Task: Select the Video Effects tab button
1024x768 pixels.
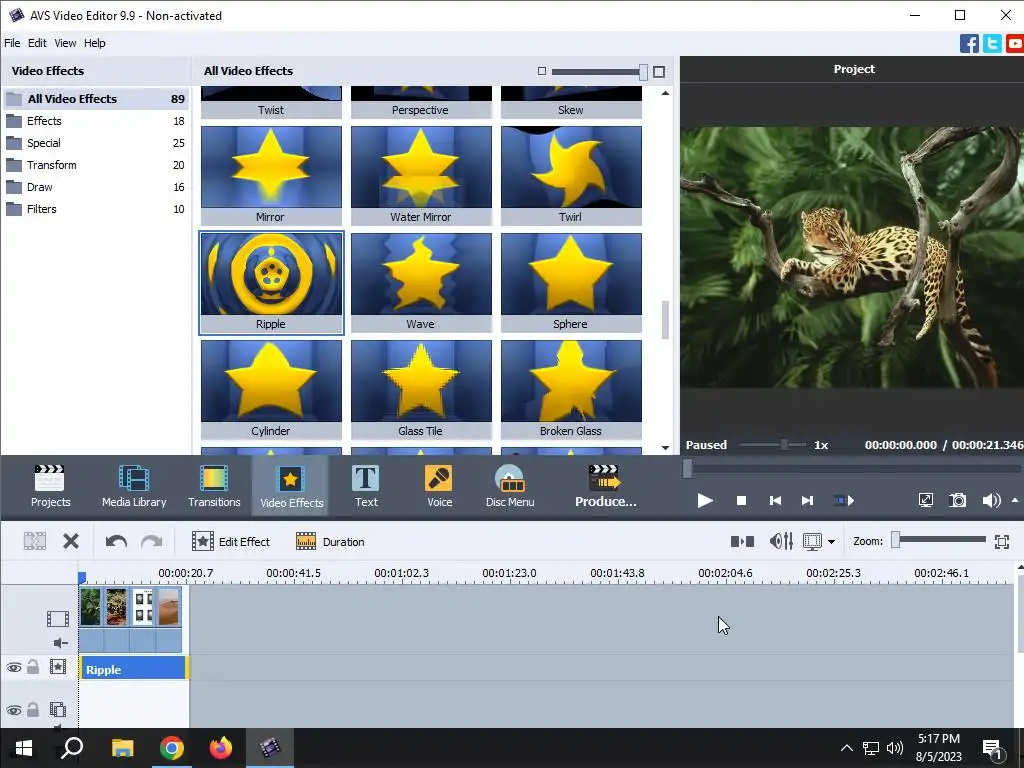Action: point(291,487)
